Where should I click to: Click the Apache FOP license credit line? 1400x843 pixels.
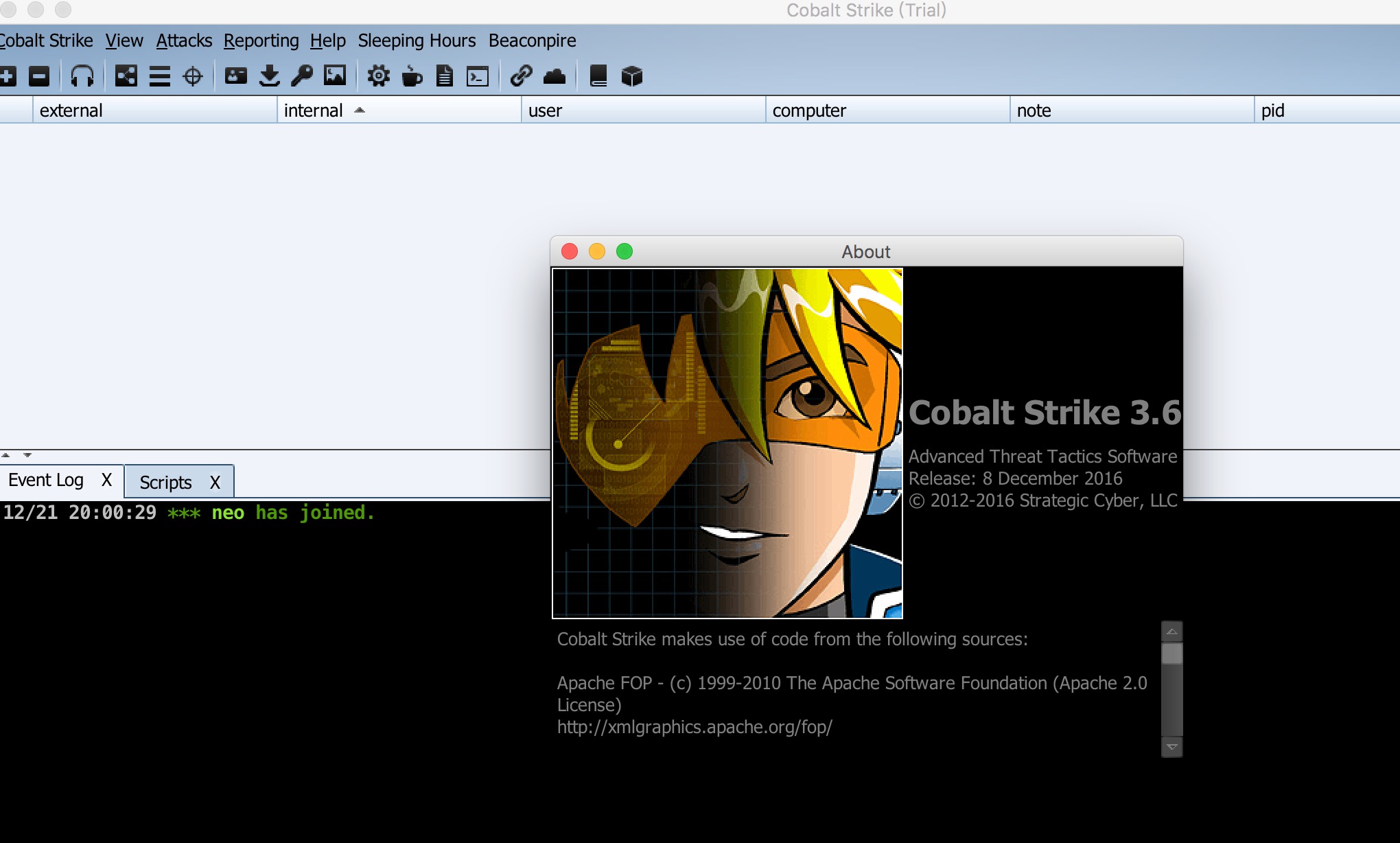852,694
